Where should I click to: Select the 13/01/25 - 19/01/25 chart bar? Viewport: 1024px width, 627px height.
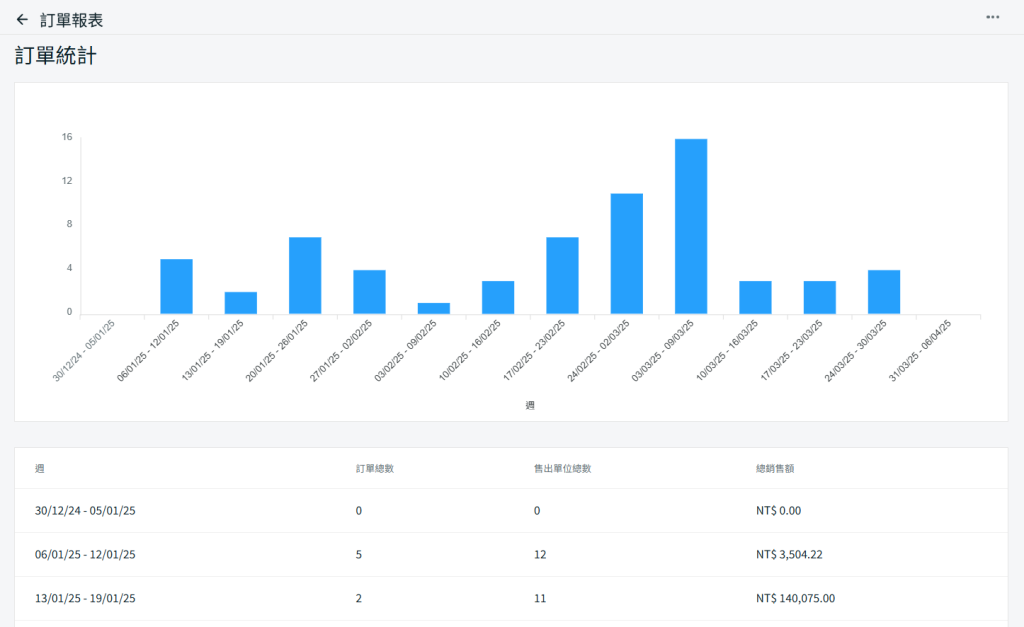tap(241, 303)
